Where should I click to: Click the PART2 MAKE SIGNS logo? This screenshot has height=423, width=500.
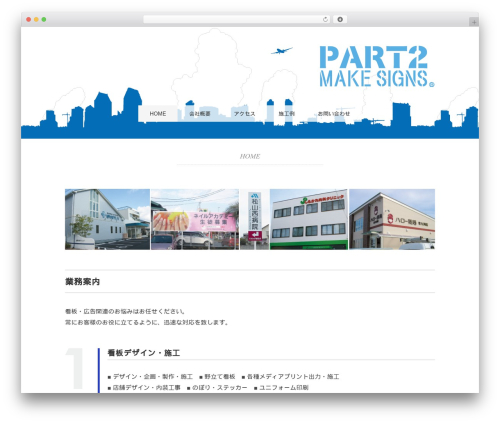(377, 66)
